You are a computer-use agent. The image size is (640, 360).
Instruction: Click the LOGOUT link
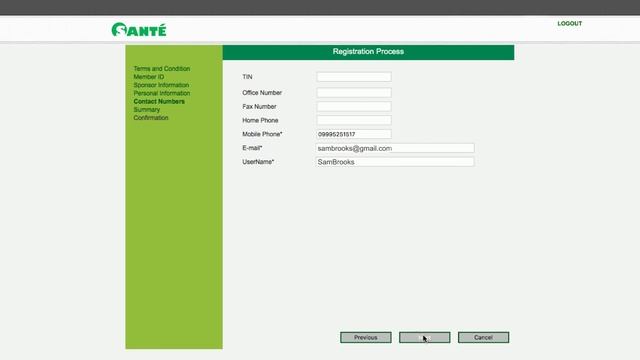[569, 24]
